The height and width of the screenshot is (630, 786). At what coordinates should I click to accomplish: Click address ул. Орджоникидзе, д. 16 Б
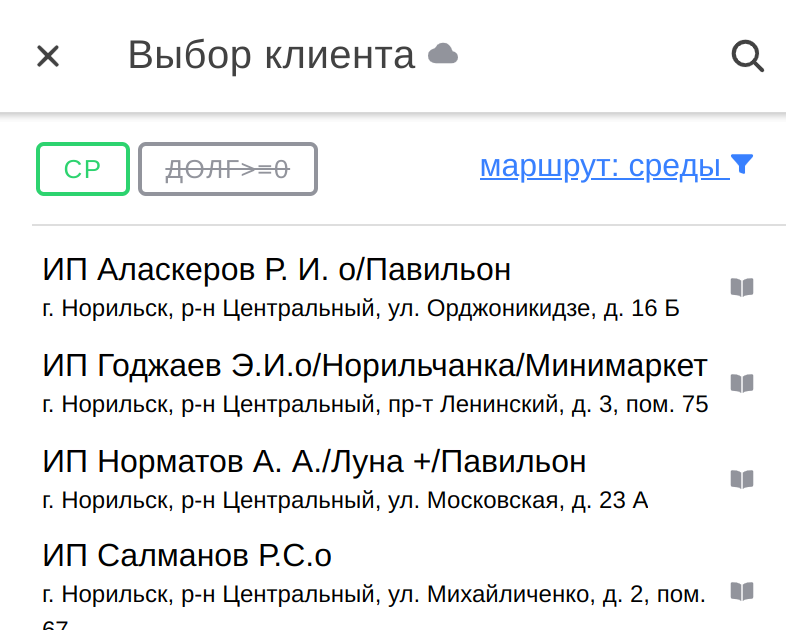pyautogui.click(x=534, y=308)
